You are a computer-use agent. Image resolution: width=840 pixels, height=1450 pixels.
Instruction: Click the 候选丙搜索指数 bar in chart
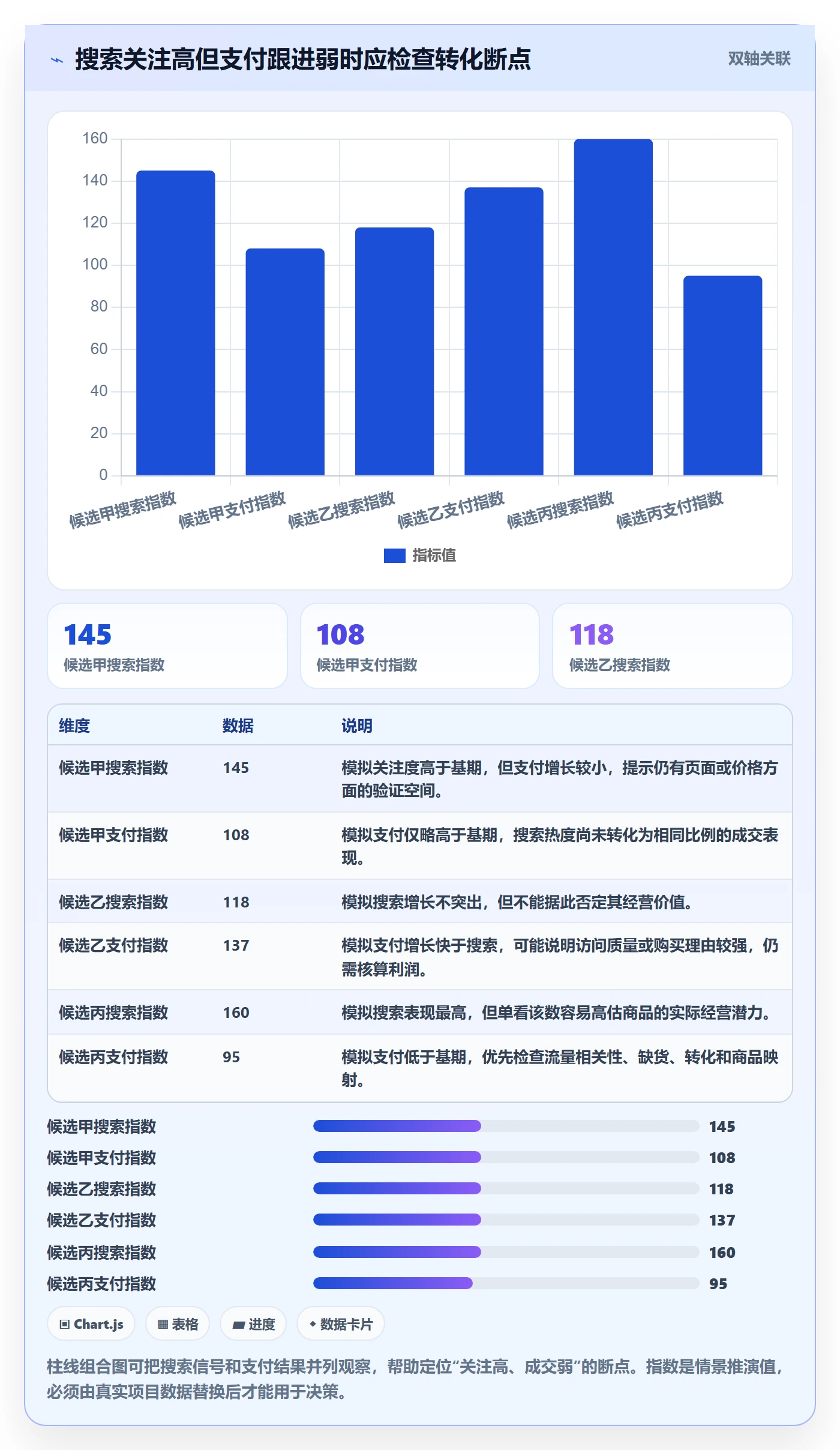tap(613, 307)
